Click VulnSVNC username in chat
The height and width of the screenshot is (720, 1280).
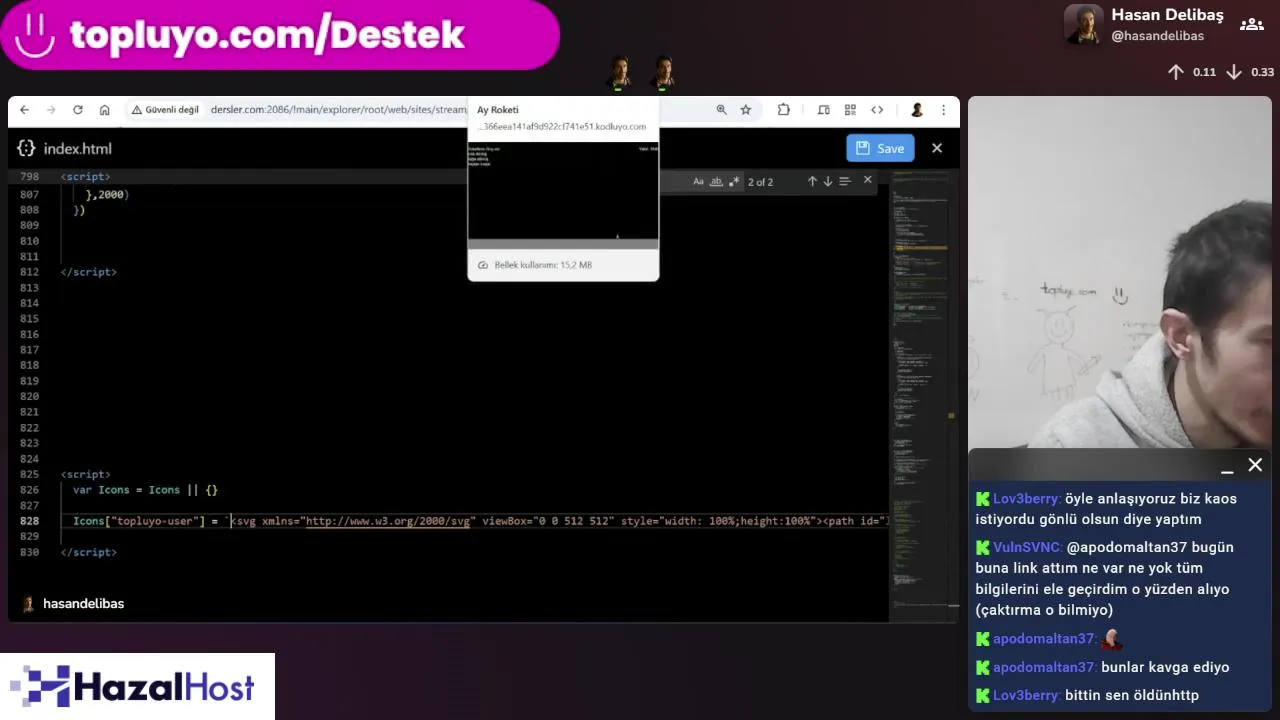[1027, 548]
